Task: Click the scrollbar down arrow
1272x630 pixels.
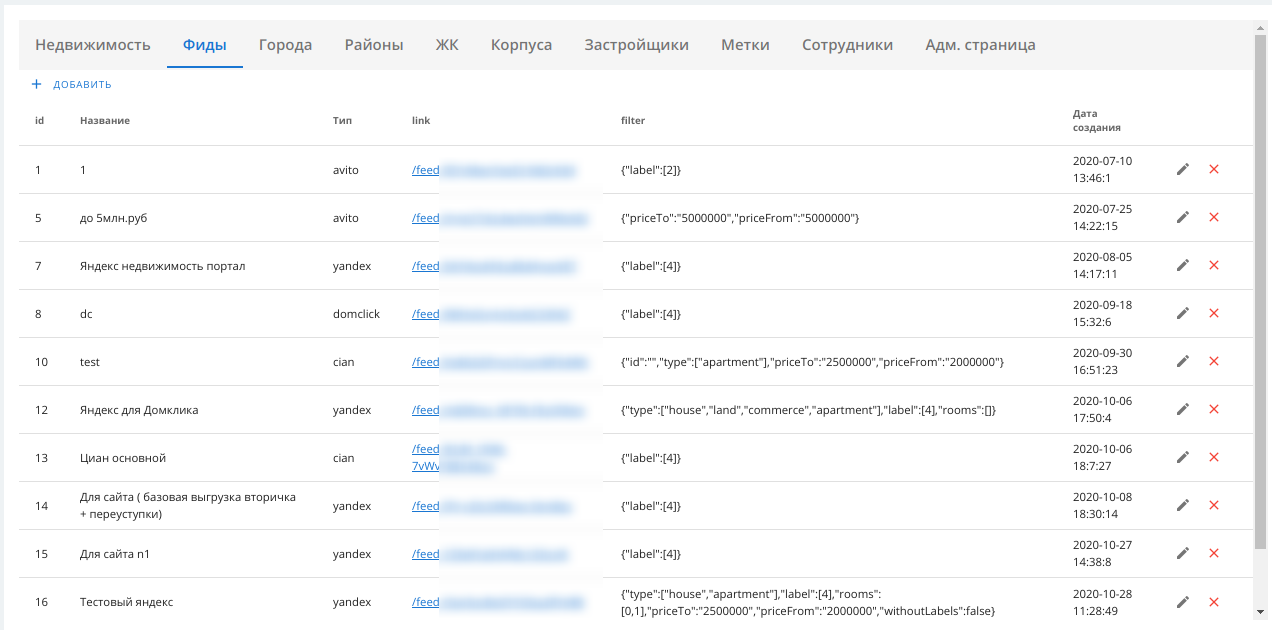Action: [1260, 612]
